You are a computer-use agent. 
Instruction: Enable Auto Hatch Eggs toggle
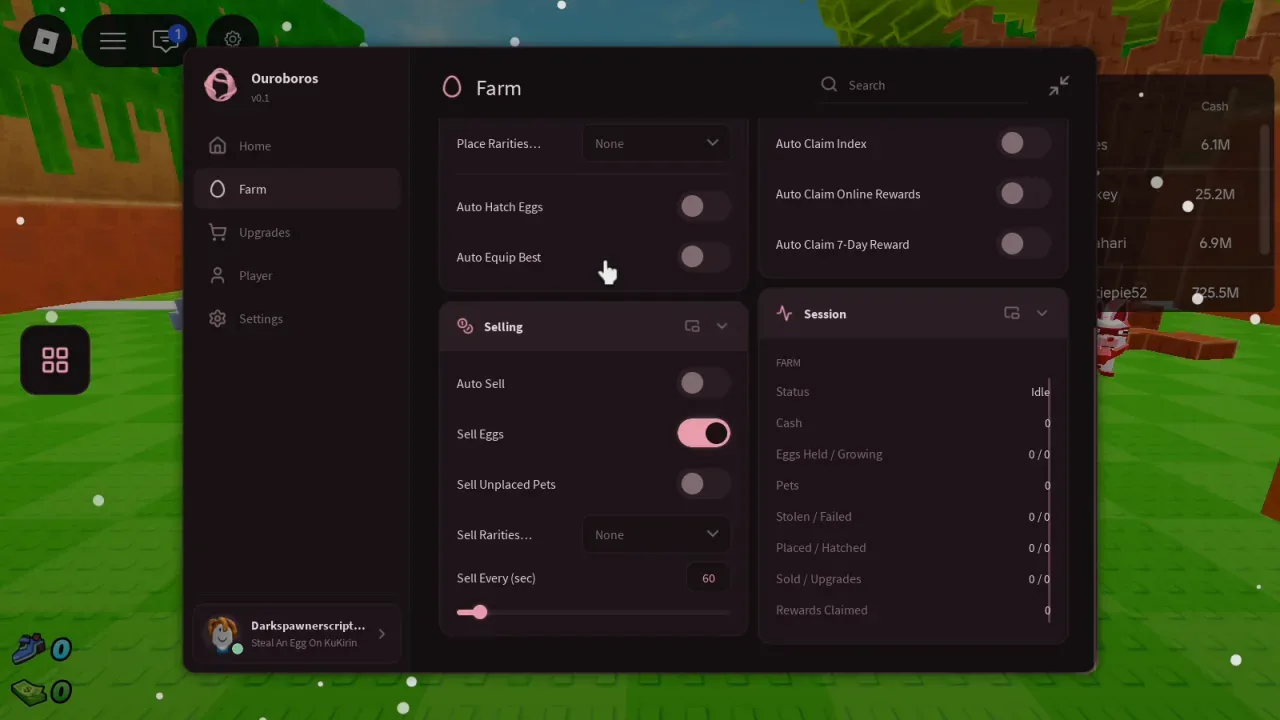click(x=704, y=207)
